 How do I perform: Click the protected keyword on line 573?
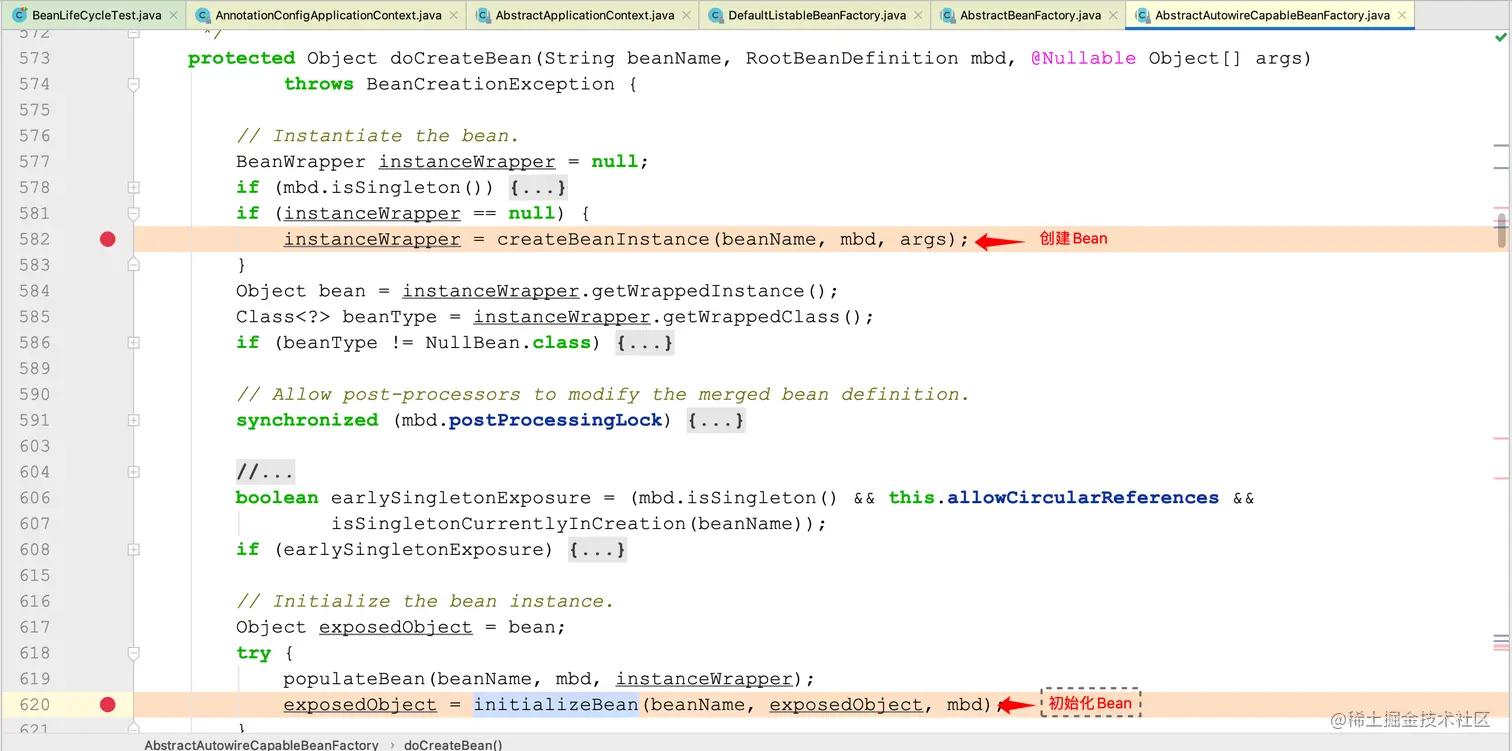click(241, 59)
